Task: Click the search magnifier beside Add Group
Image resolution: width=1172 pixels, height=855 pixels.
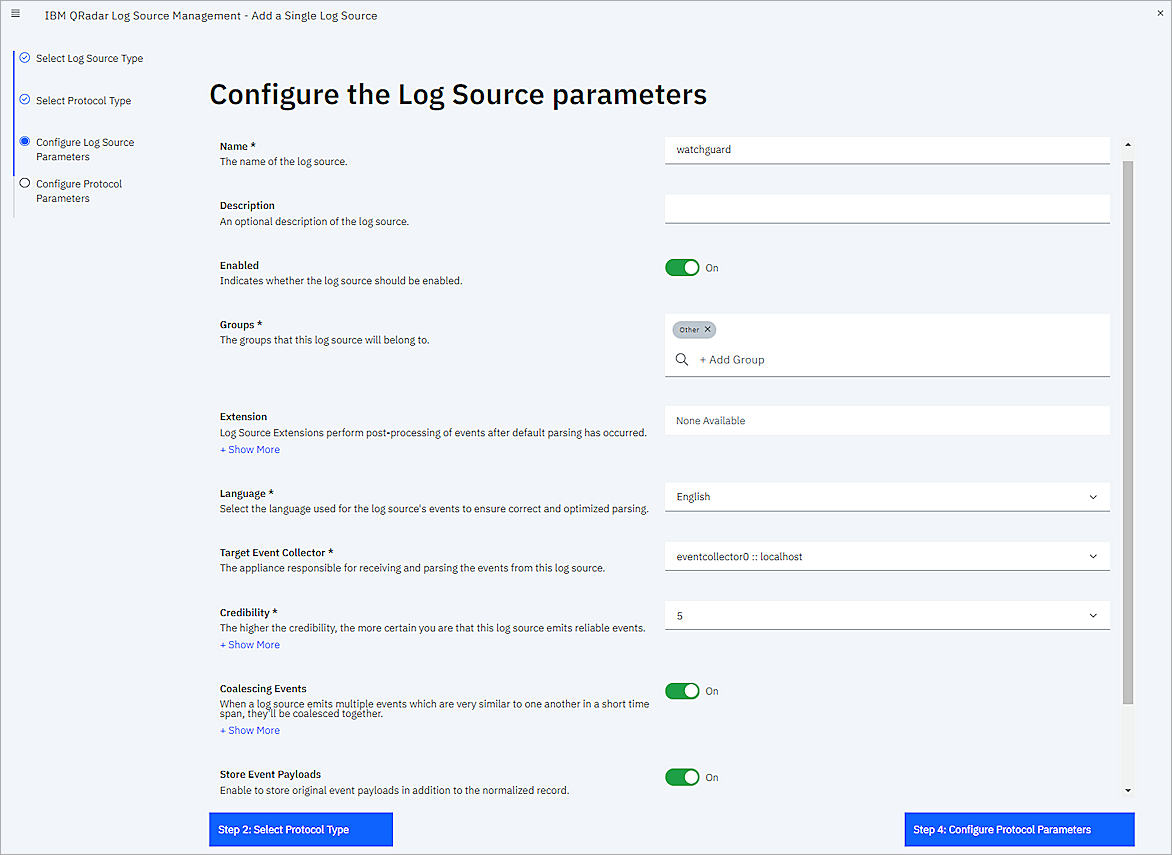Action: tap(682, 359)
